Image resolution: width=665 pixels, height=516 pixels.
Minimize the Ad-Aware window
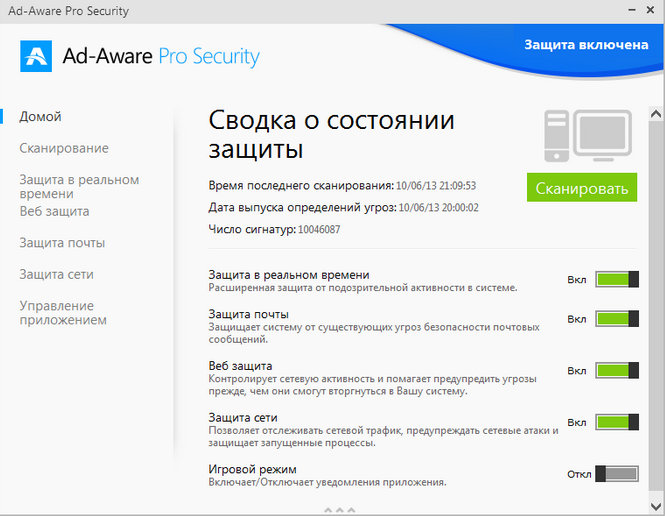coord(631,10)
